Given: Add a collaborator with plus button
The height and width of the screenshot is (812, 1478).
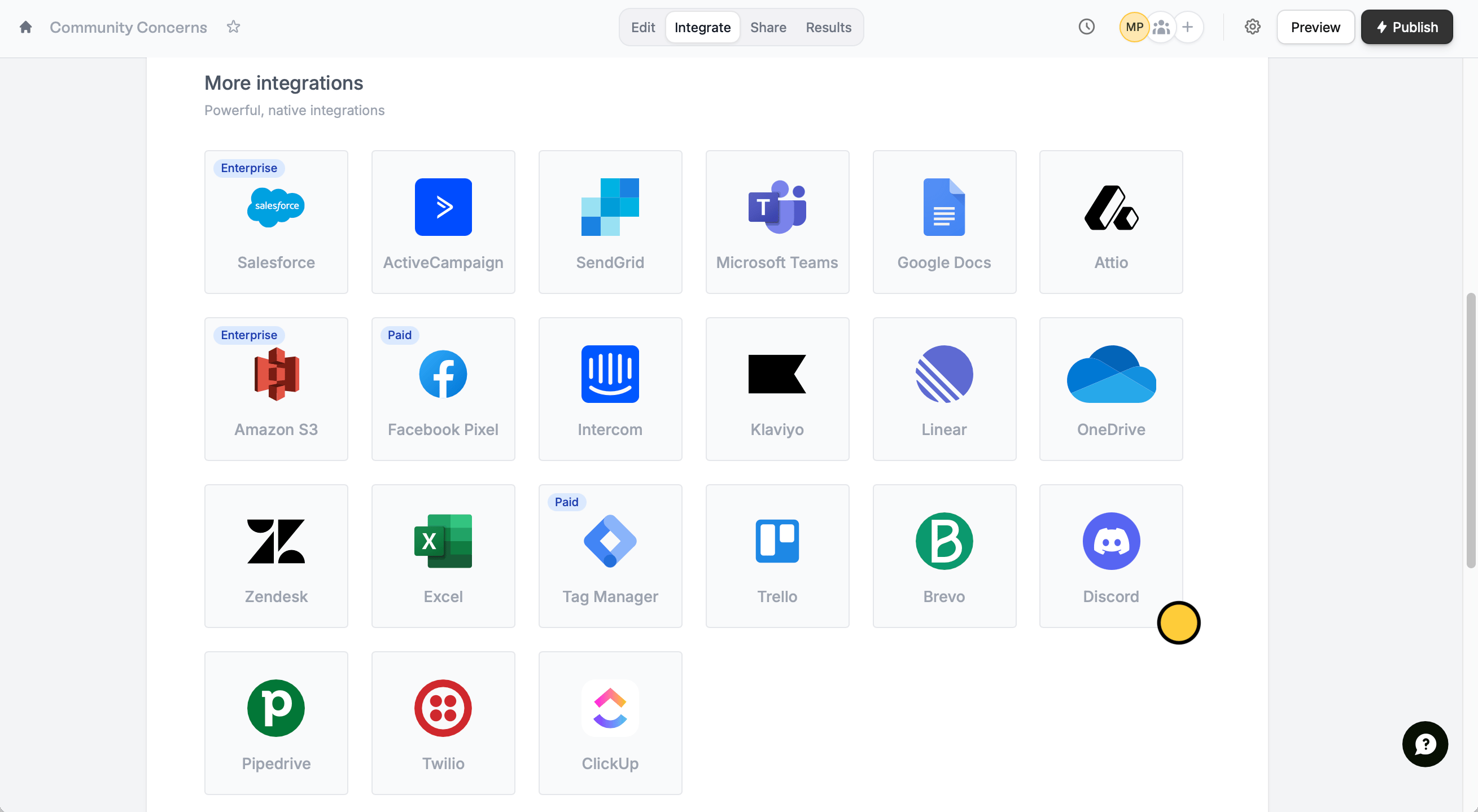Looking at the screenshot, I should tap(1187, 27).
